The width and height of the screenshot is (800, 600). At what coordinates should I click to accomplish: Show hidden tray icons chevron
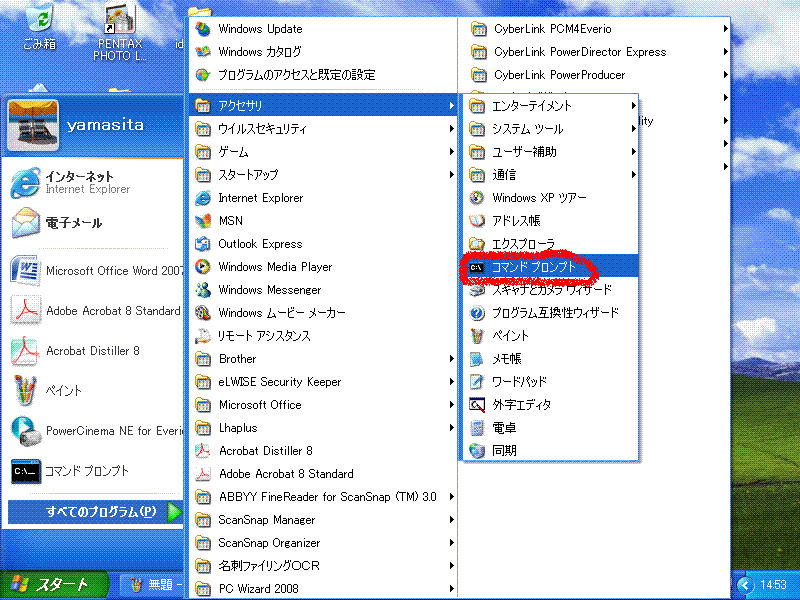[745, 585]
